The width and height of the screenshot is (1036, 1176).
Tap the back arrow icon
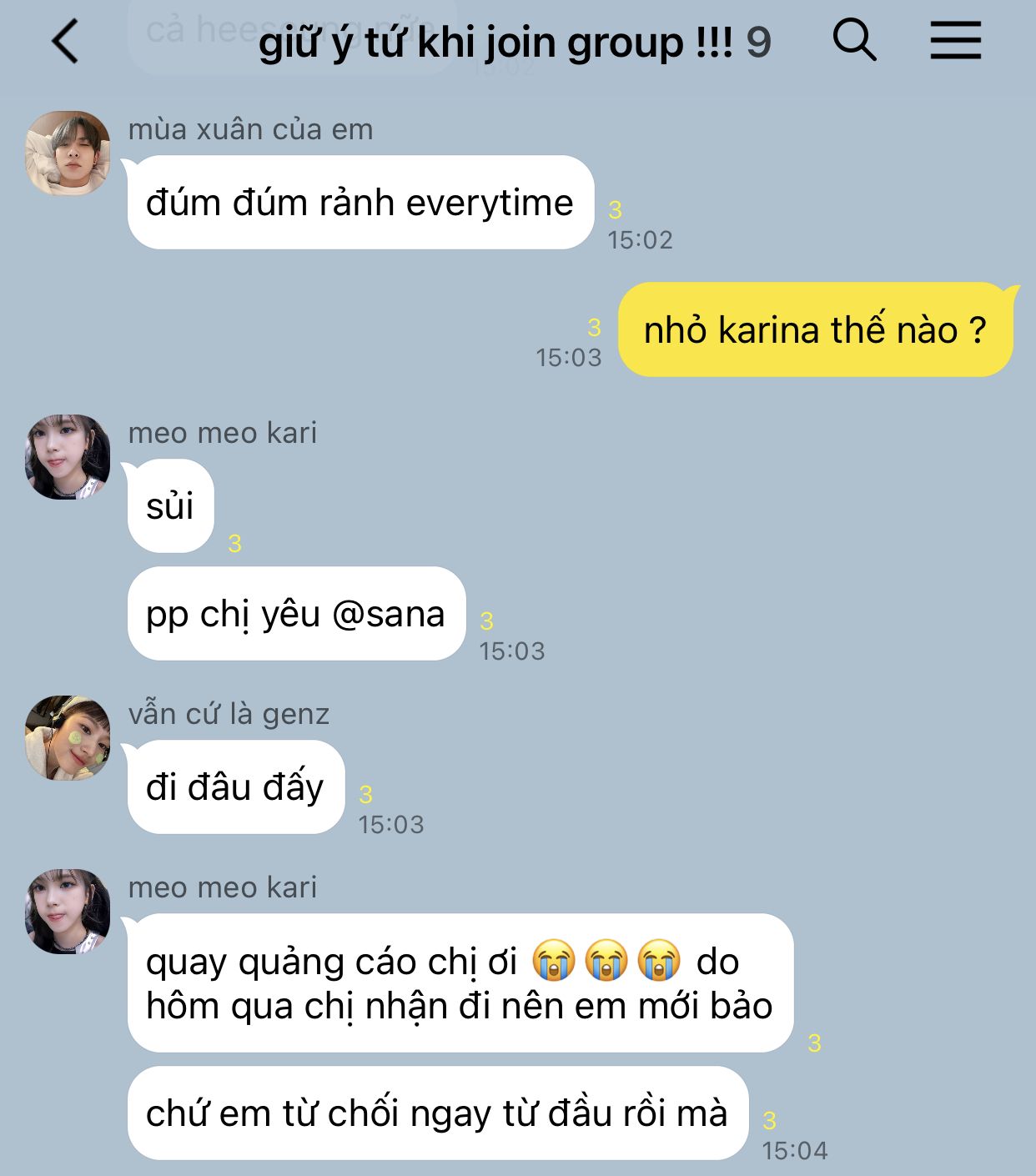point(65,41)
